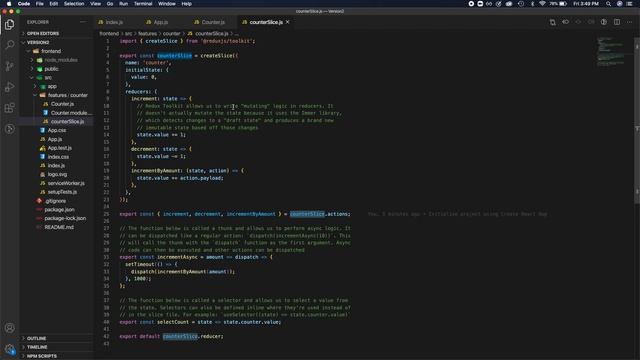The image size is (640, 360).
Task: Open the Terminal menu
Action: tap(143, 4)
